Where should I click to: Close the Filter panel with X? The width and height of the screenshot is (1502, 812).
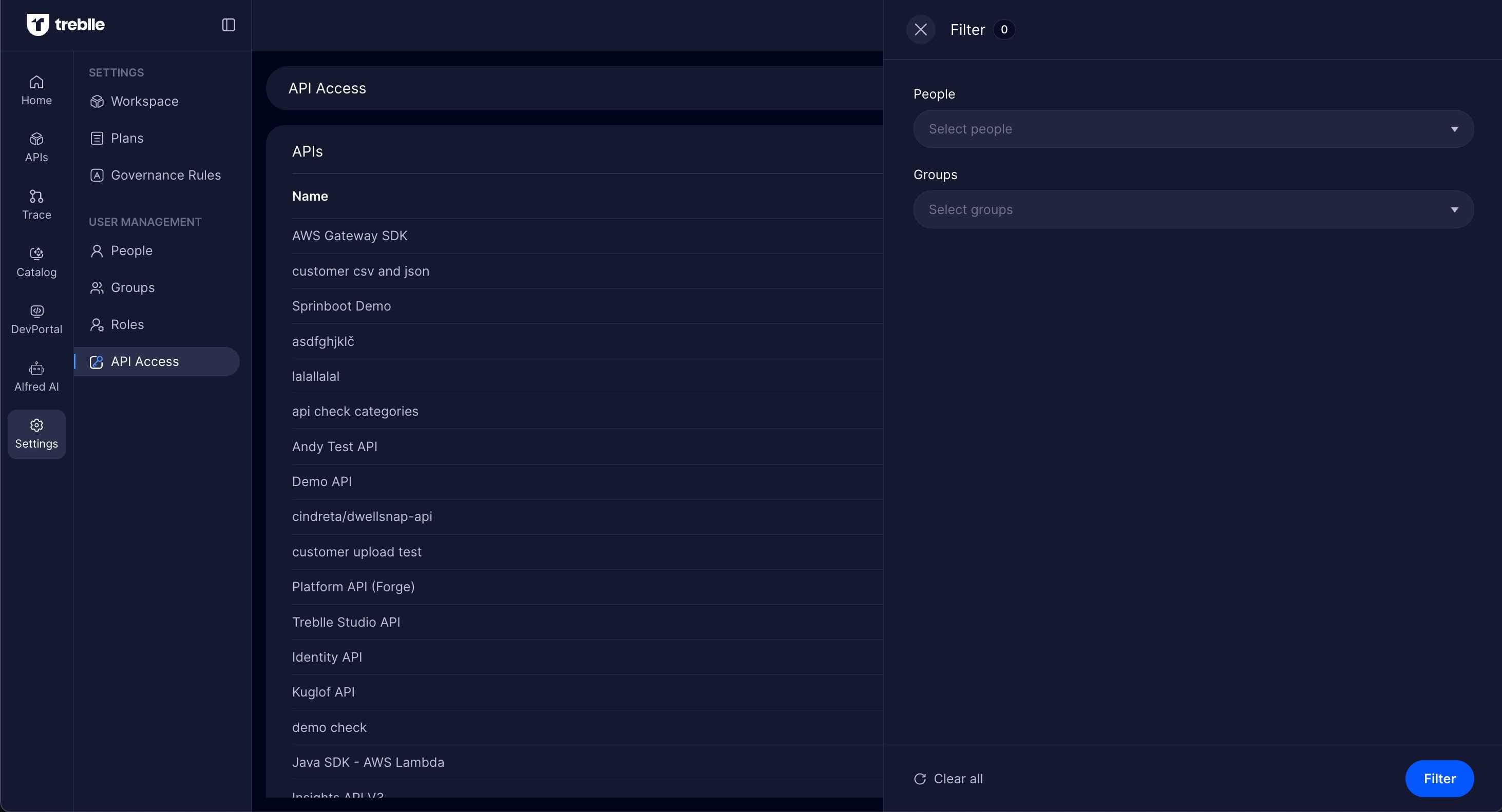(x=920, y=29)
